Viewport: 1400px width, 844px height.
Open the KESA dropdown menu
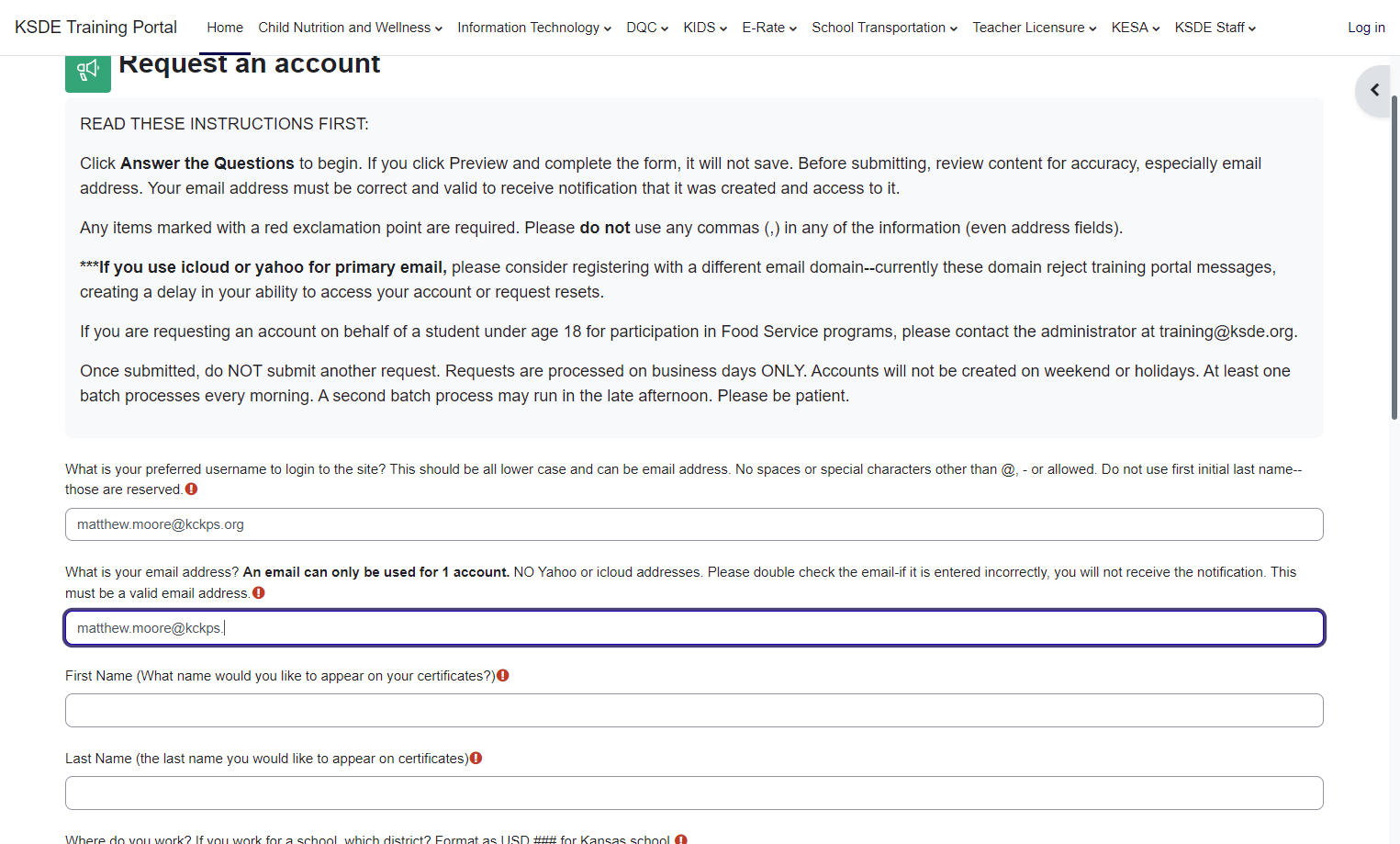[x=1136, y=28]
